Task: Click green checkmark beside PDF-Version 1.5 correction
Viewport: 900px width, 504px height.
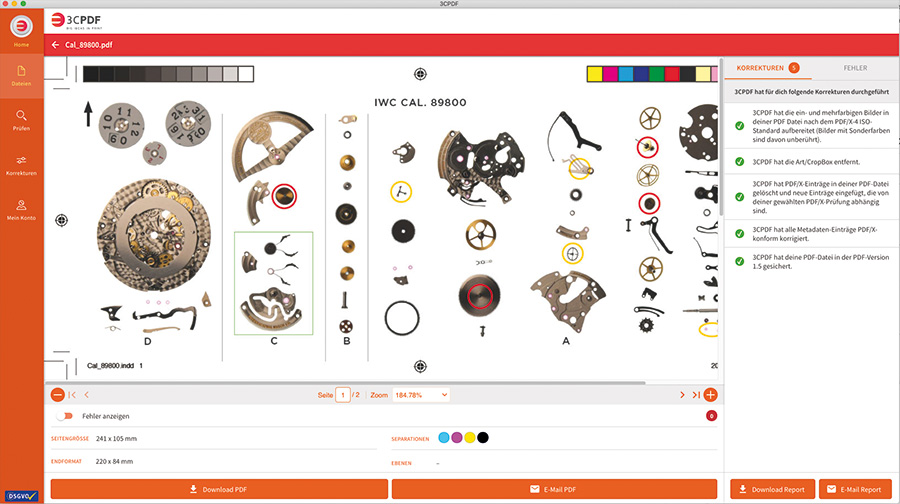Action: 740,262
